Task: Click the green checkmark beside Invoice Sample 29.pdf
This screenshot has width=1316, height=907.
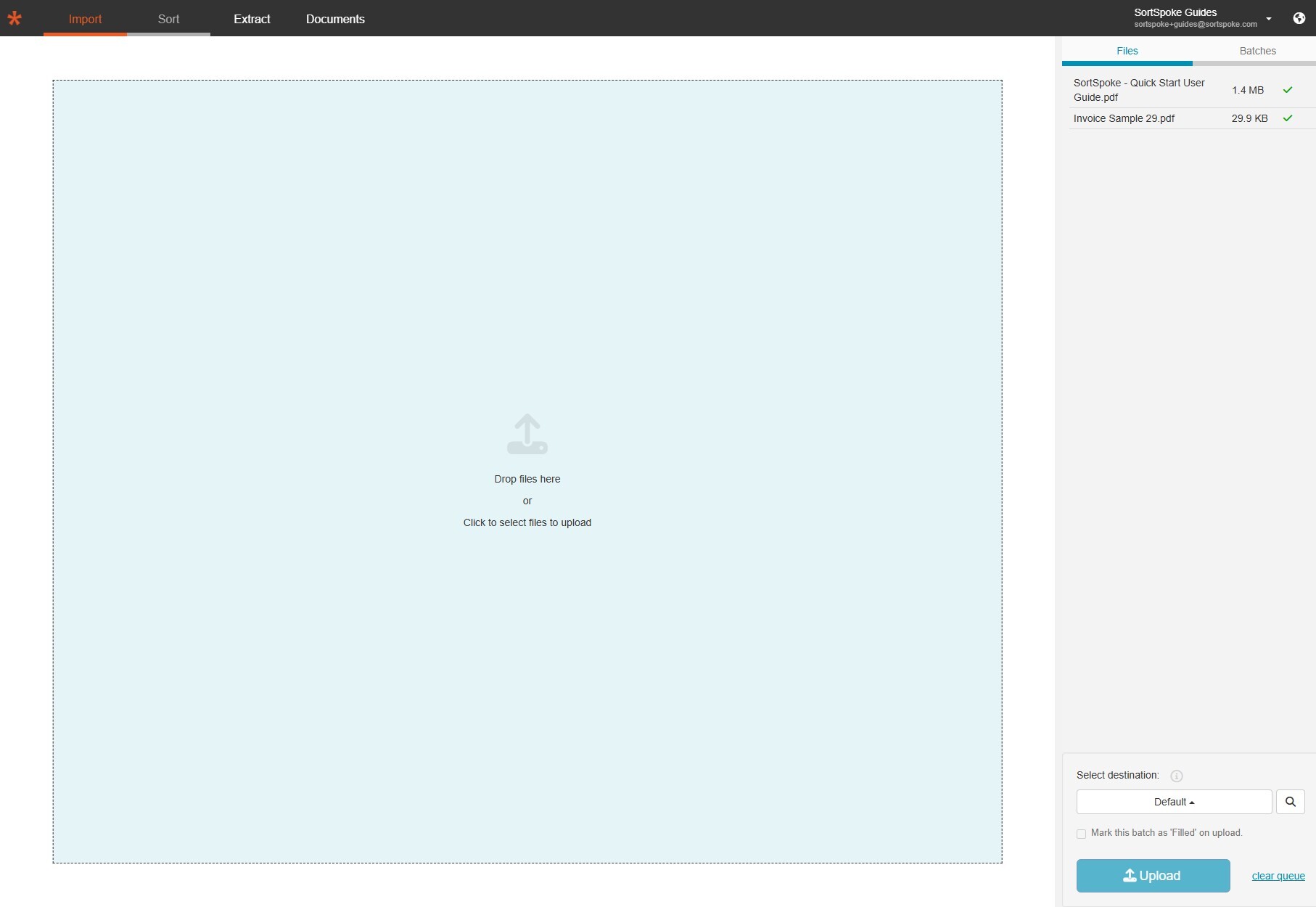Action: (1288, 118)
